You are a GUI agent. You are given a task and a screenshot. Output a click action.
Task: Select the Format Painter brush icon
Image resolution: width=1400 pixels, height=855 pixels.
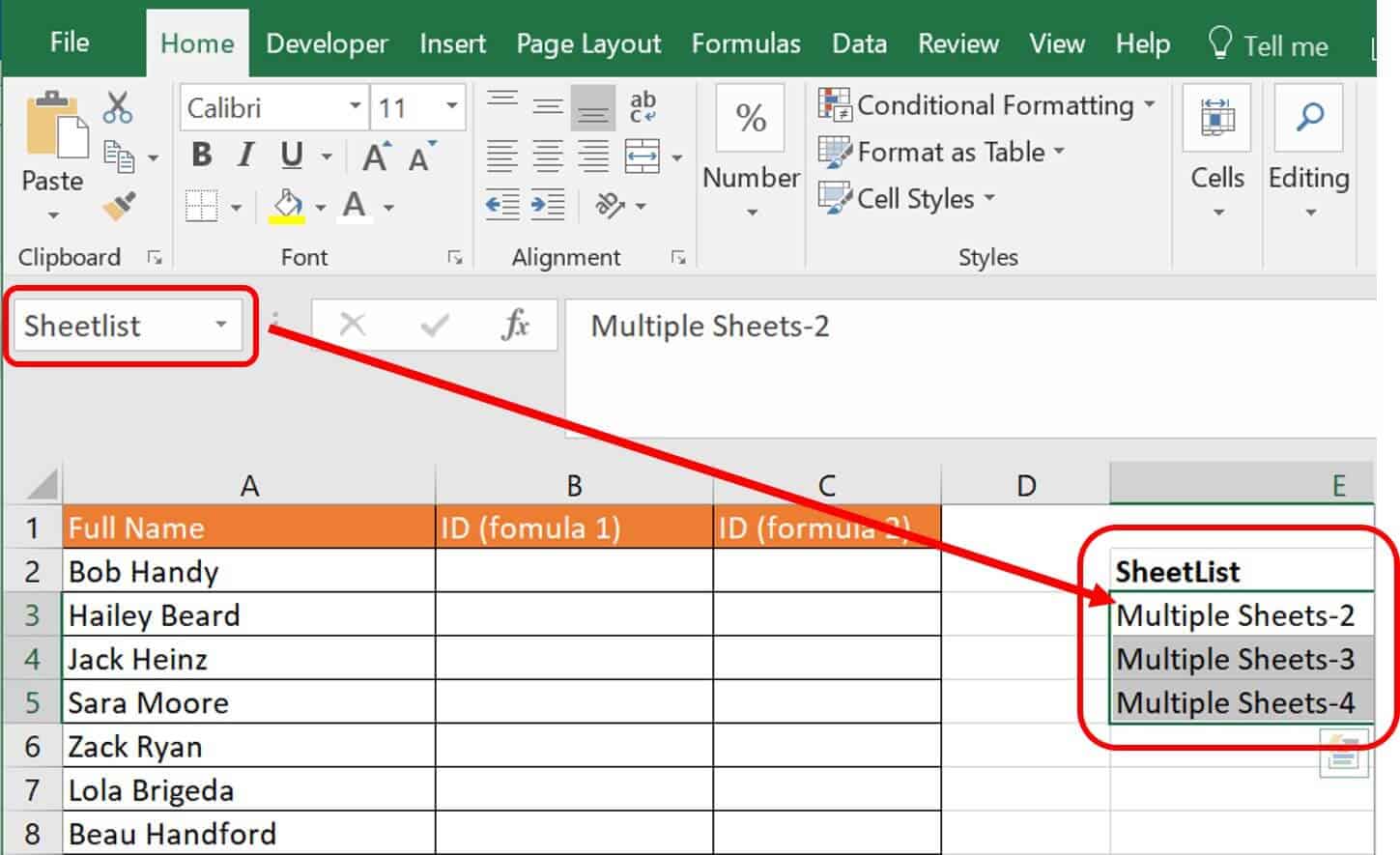120,206
